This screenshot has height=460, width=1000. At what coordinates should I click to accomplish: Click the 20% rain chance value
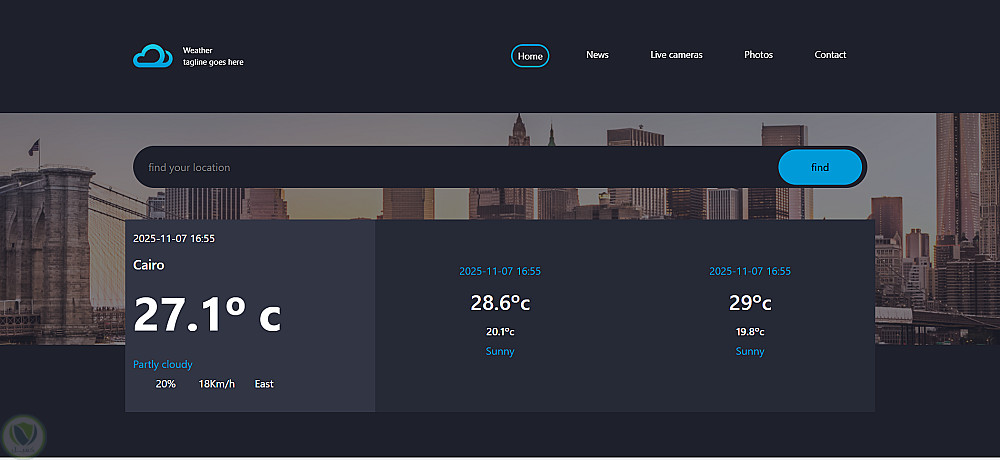(x=166, y=384)
